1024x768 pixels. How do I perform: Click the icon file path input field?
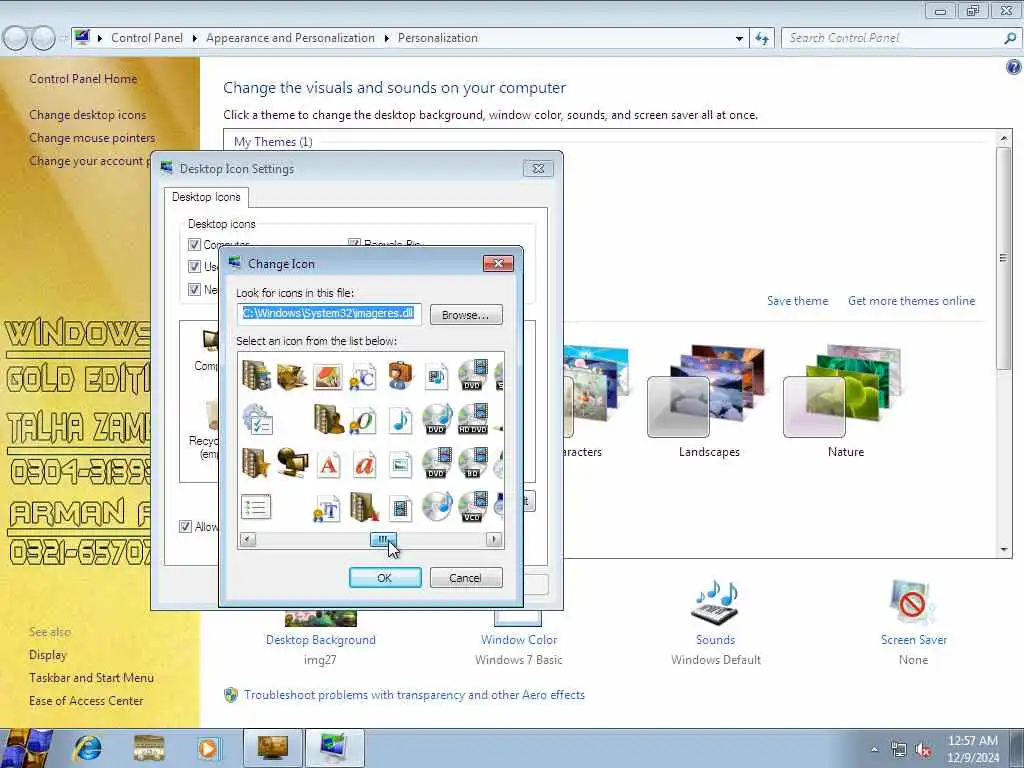point(329,314)
